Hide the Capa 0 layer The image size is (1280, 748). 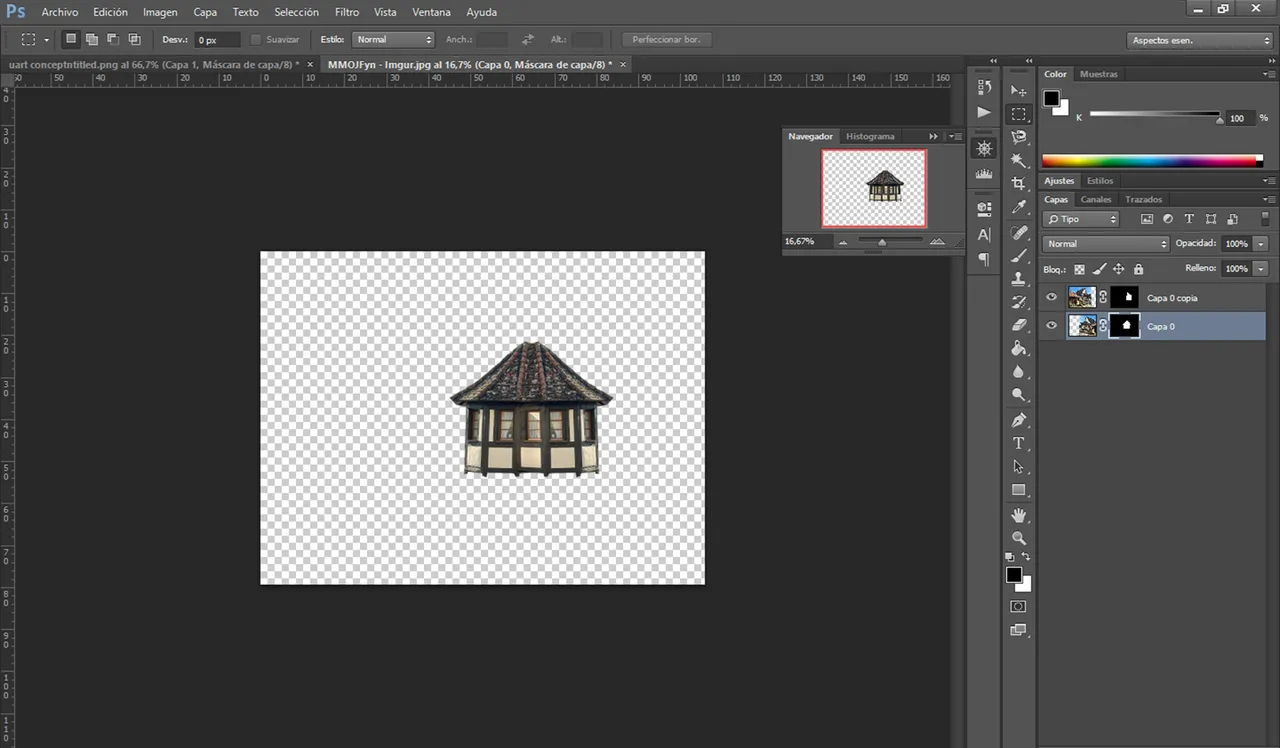click(1051, 325)
